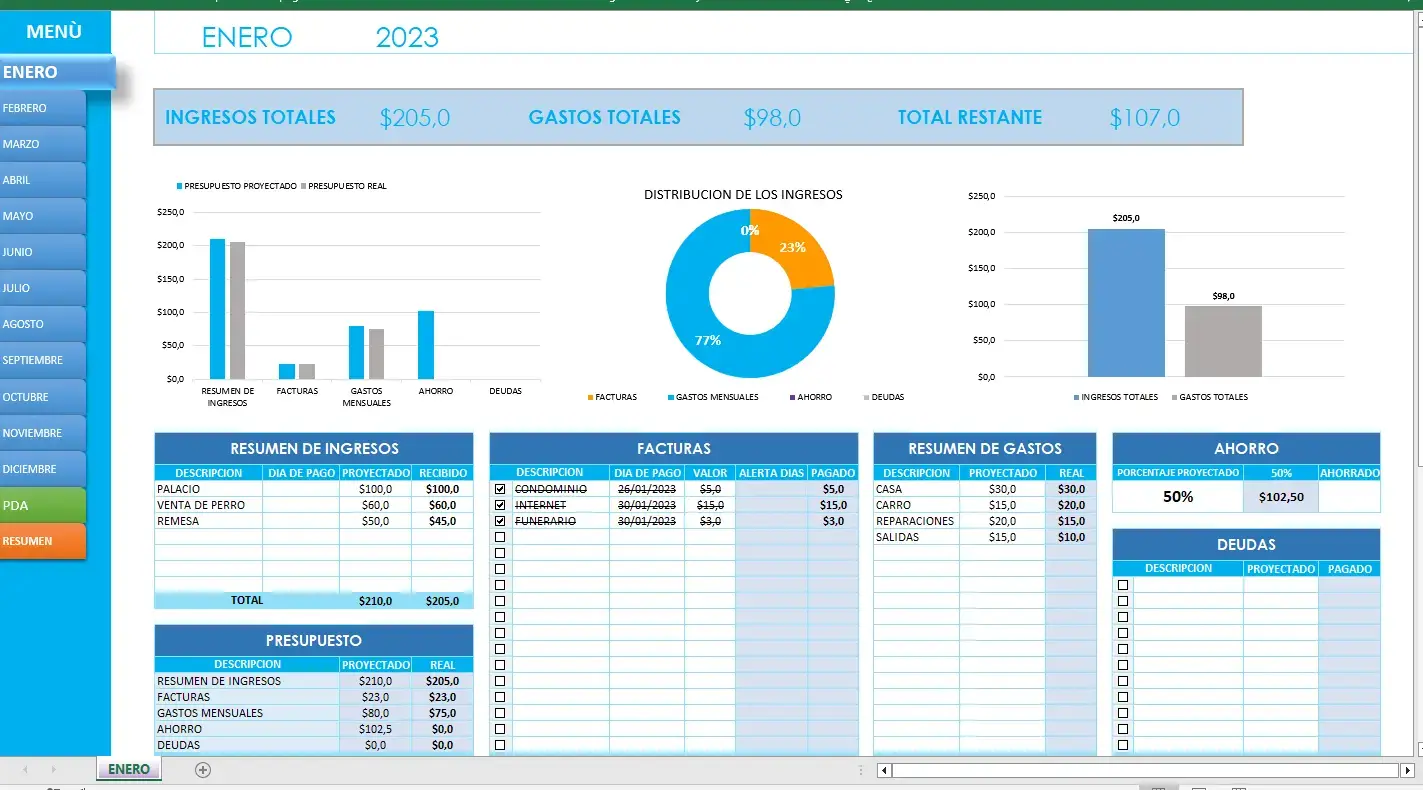Click the previous sheet navigation arrow
Viewport: 1423px width, 790px height.
pyautogui.click(x=25, y=770)
